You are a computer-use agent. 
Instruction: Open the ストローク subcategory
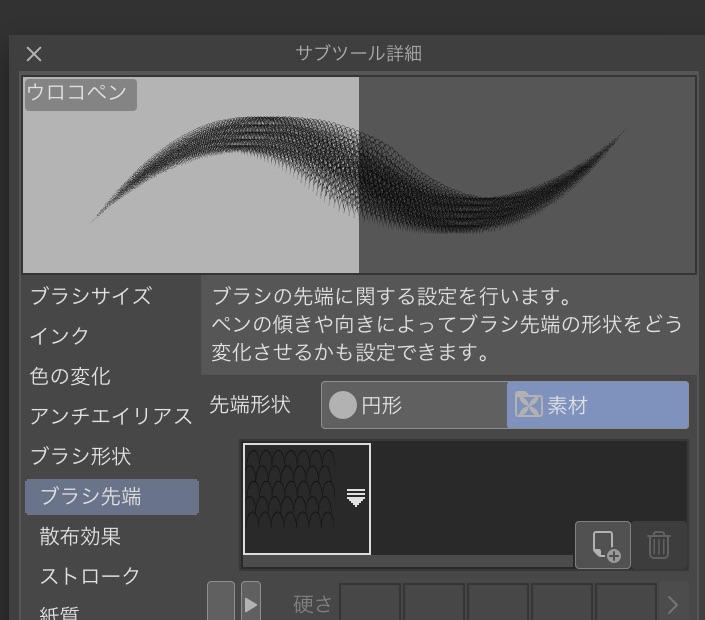[x=90, y=577]
